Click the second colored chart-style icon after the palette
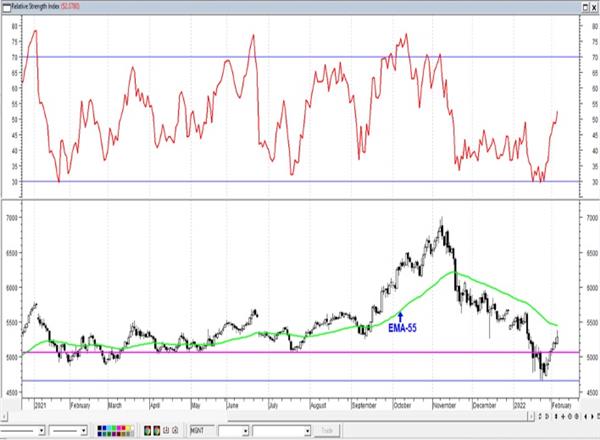This screenshot has height=440, width=600. [157, 431]
